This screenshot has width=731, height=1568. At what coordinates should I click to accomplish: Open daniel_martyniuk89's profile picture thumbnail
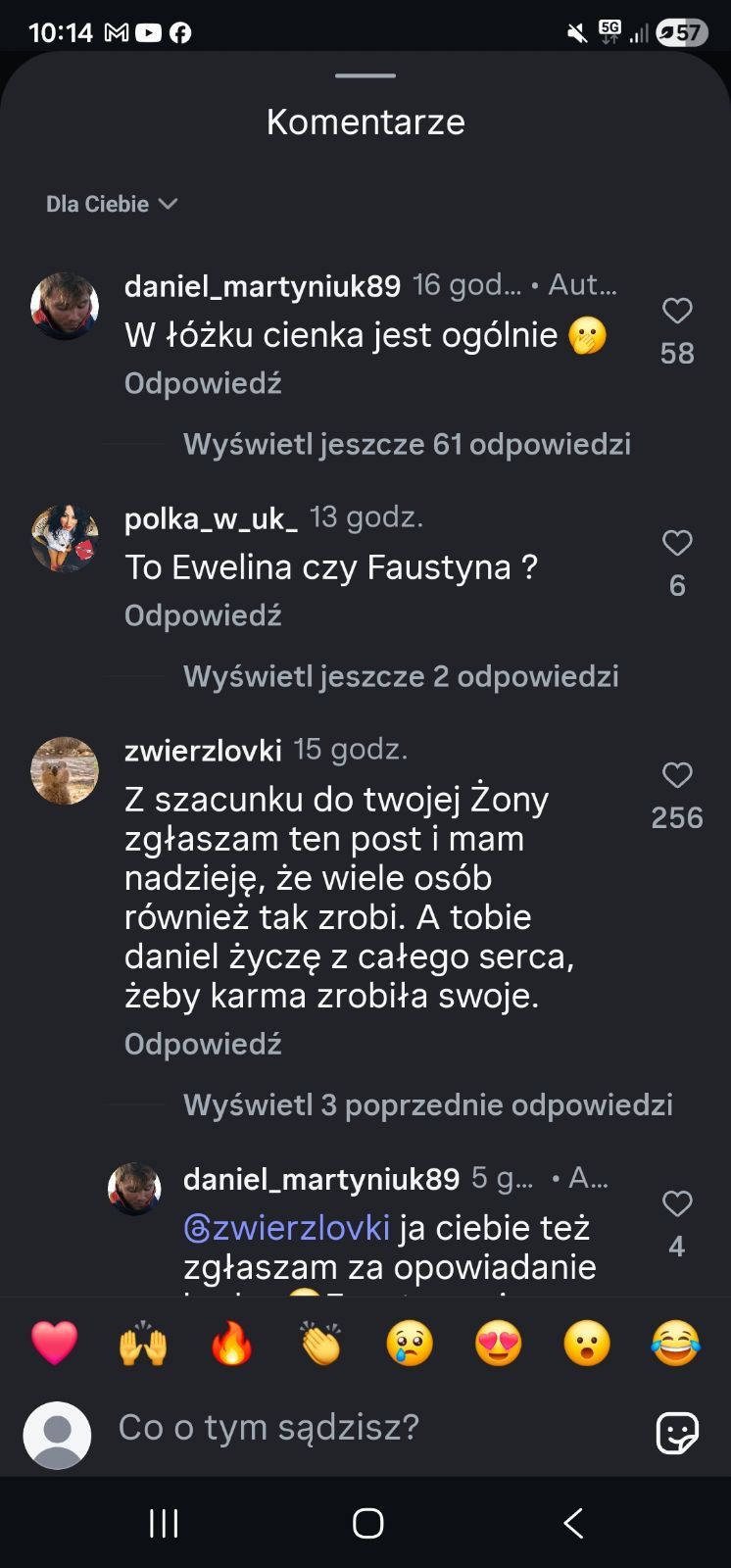65,305
